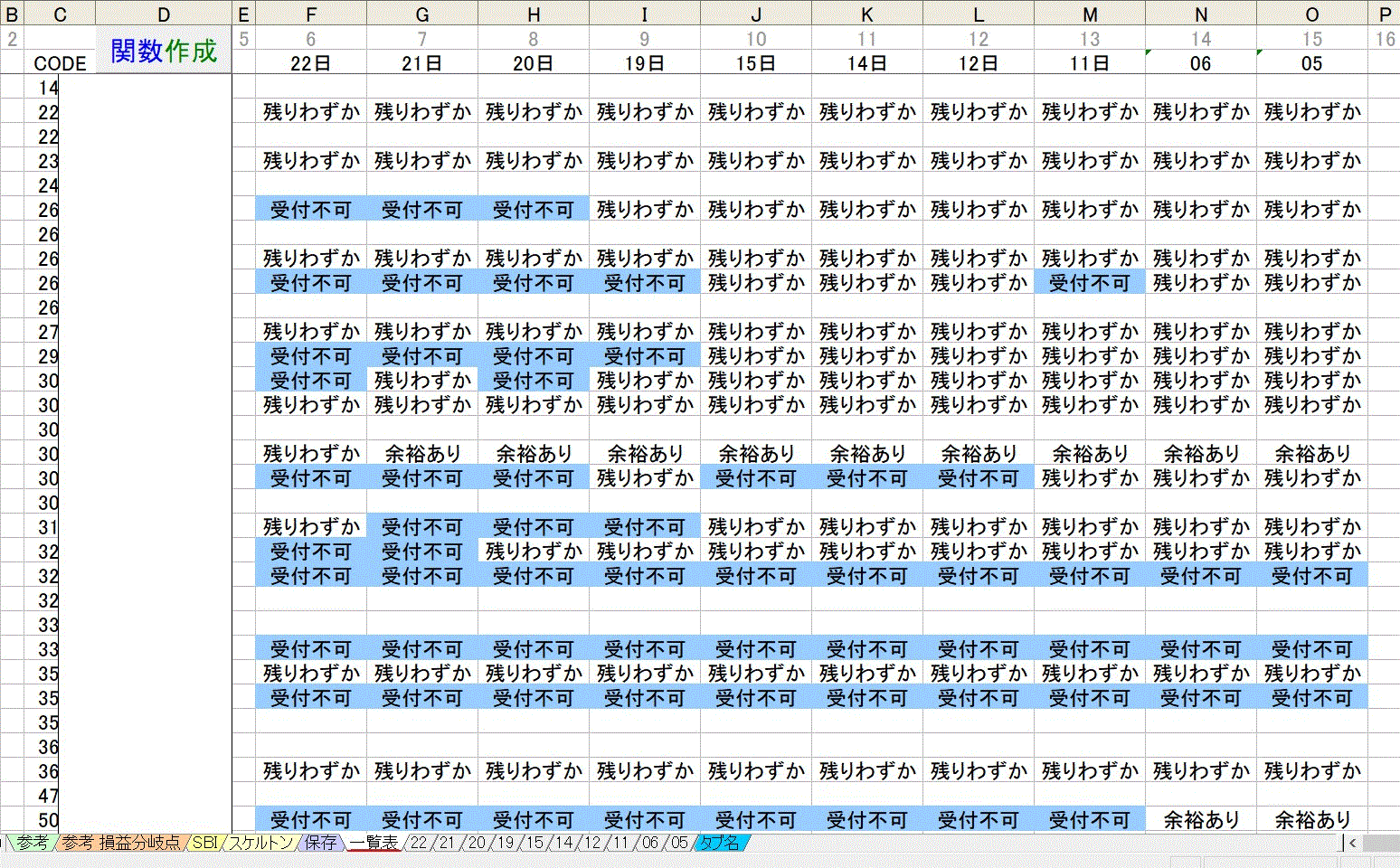Open the 保存 sheet tab
1400x868 pixels.
point(320,843)
